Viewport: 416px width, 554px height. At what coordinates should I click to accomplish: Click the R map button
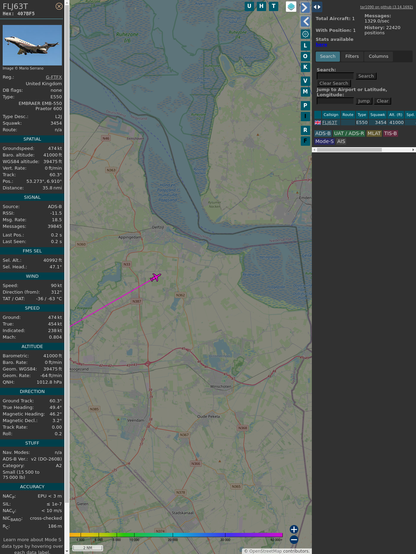[305, 130]
